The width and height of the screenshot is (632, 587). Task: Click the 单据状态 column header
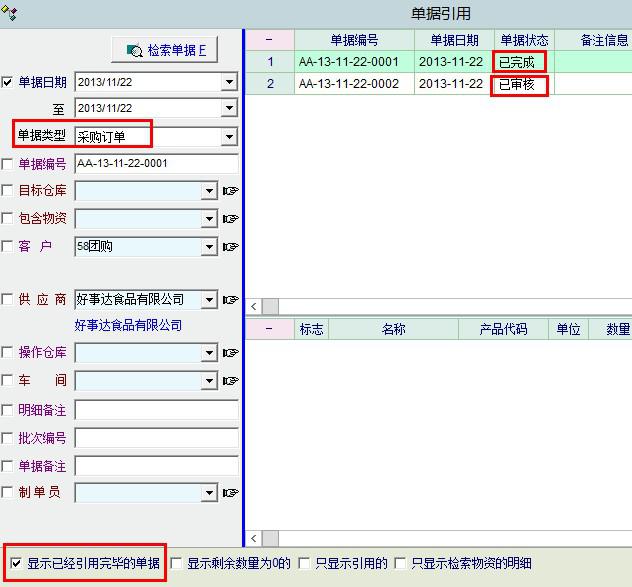524,40
